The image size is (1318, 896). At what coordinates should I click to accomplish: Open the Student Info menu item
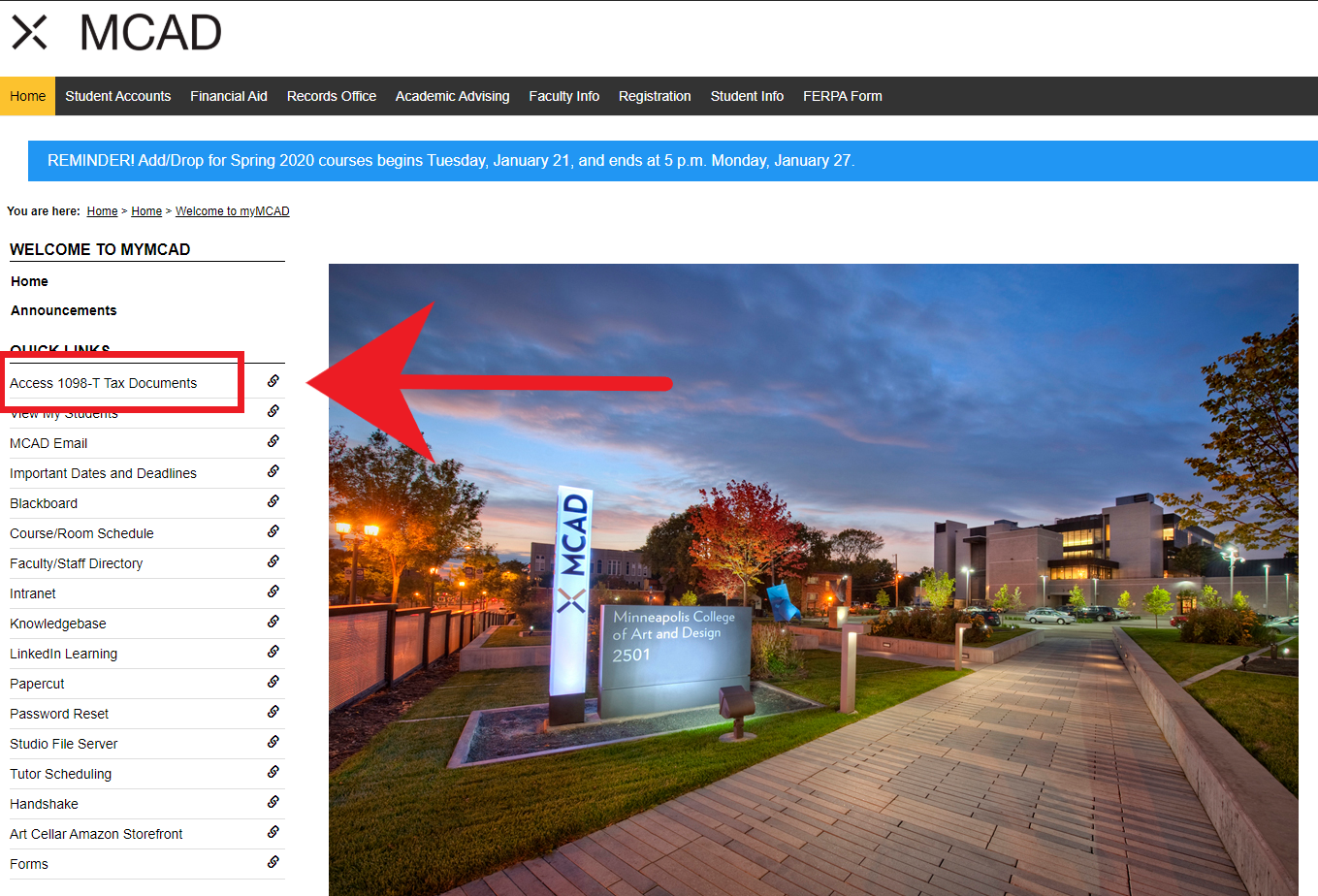tap(747, 96)
